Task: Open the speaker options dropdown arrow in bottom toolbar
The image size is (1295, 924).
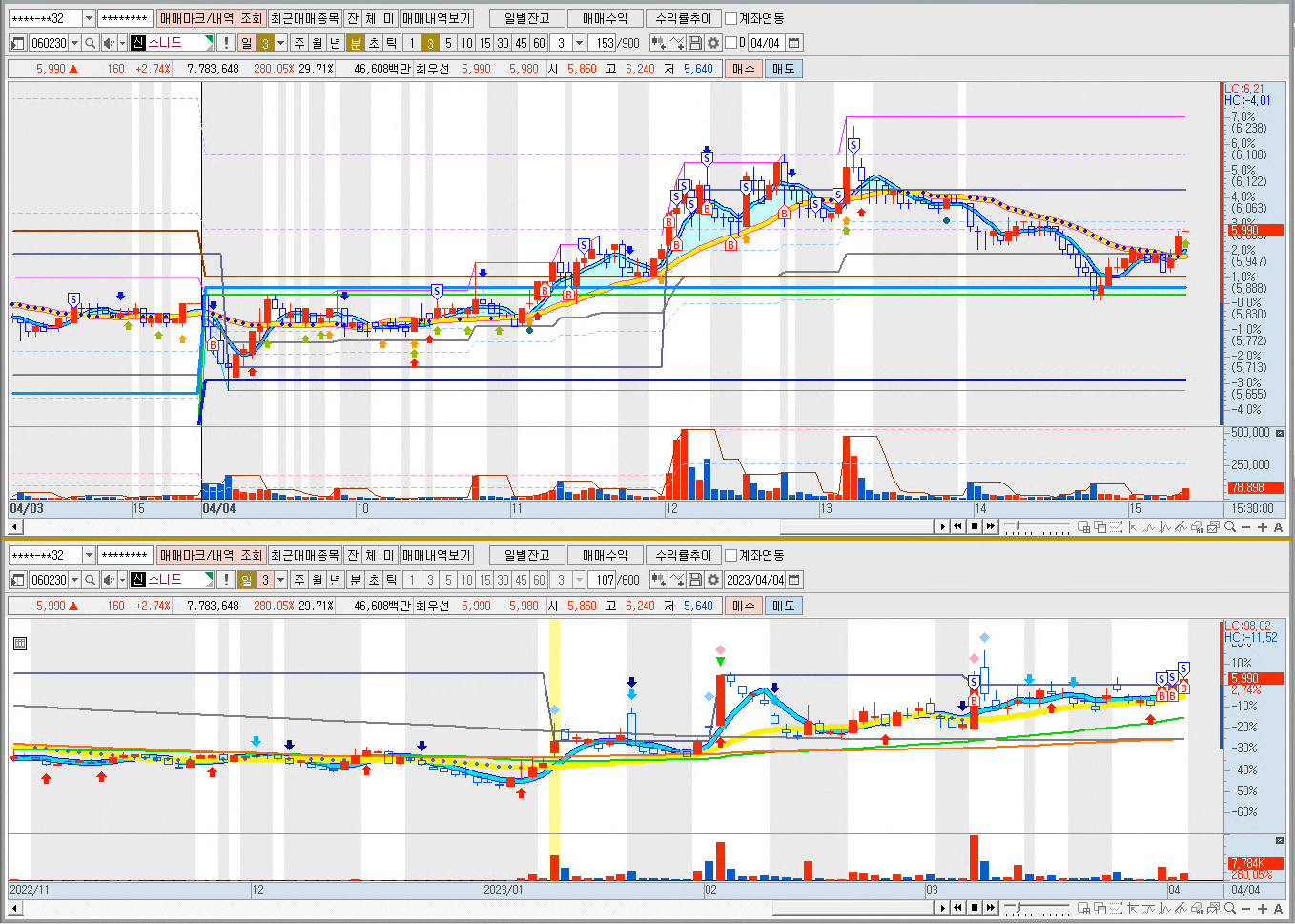Action: tap(122, 580)
